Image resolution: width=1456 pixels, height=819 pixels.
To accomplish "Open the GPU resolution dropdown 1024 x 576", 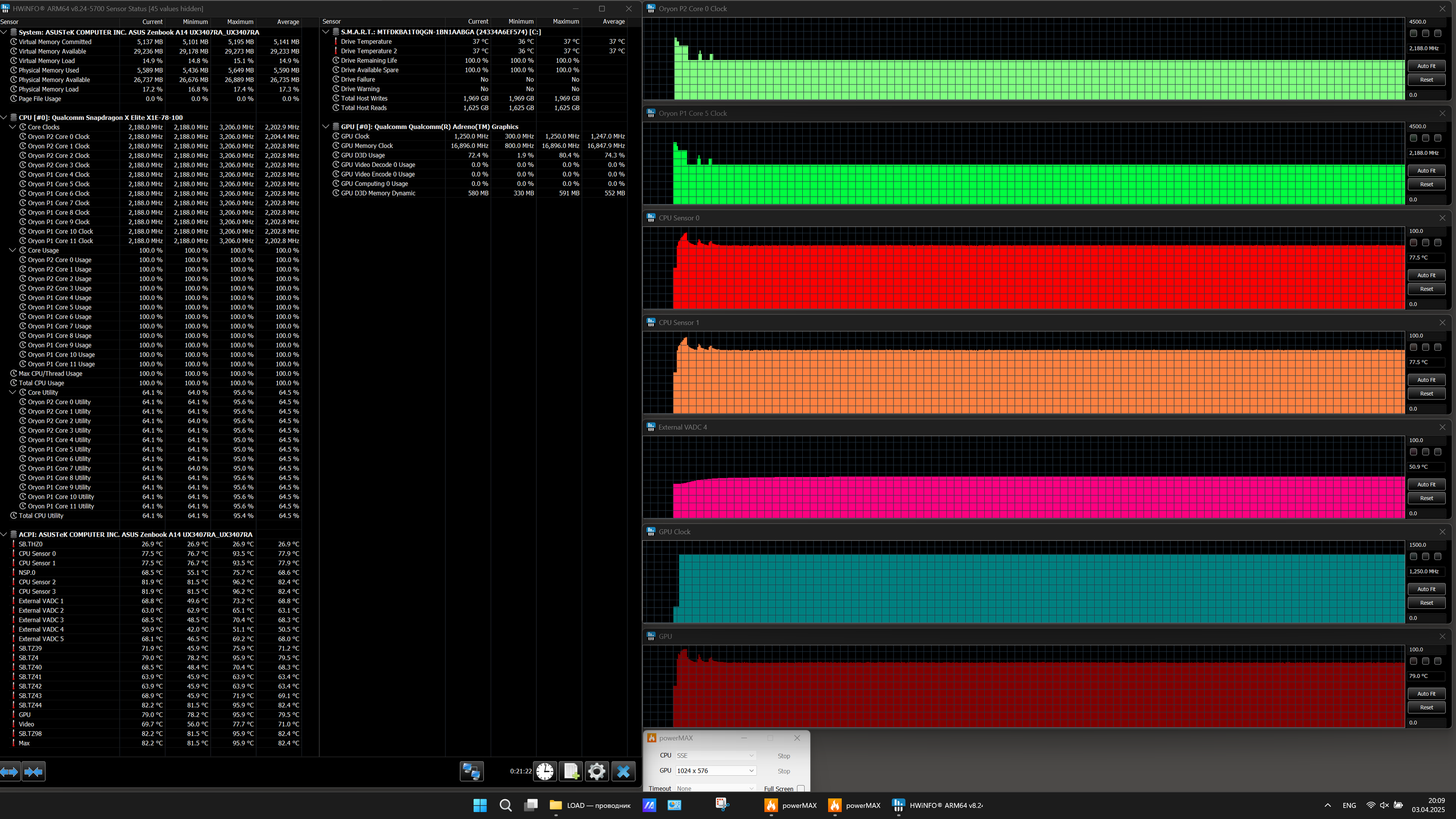I will (715, 771).
